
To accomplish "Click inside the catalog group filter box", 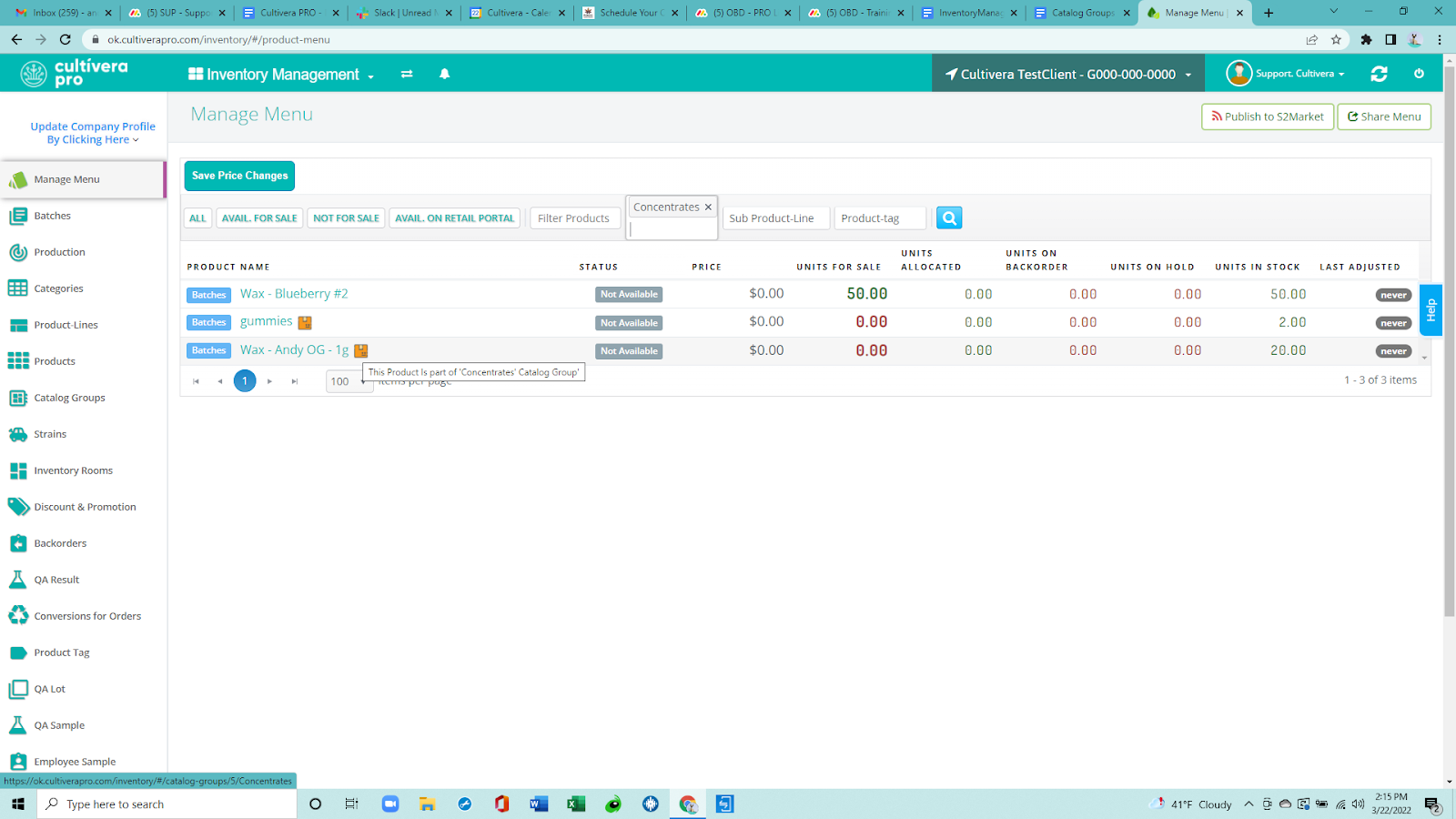I will coord(672,229).
